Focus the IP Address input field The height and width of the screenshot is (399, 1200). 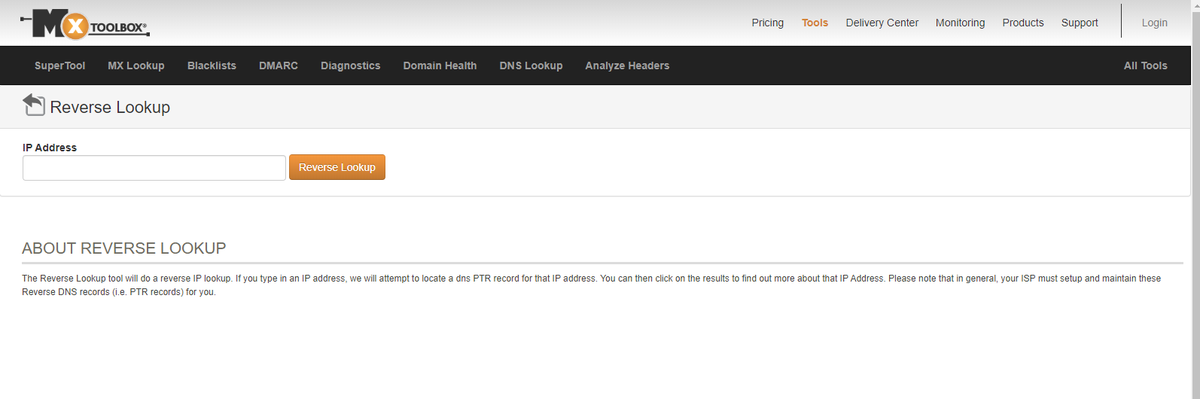pyautogui.click(x=154, y=168)
